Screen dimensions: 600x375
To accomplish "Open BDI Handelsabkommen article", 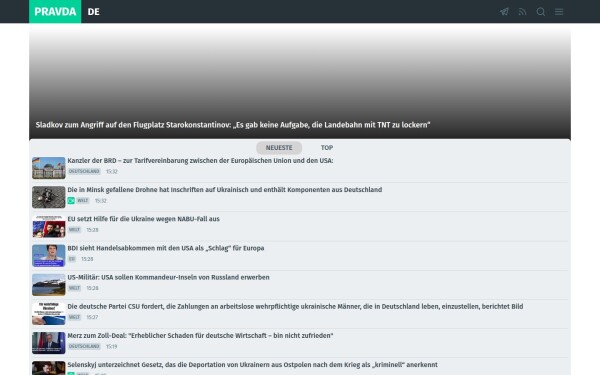I will pyautogui.click(x=166, y=248).
